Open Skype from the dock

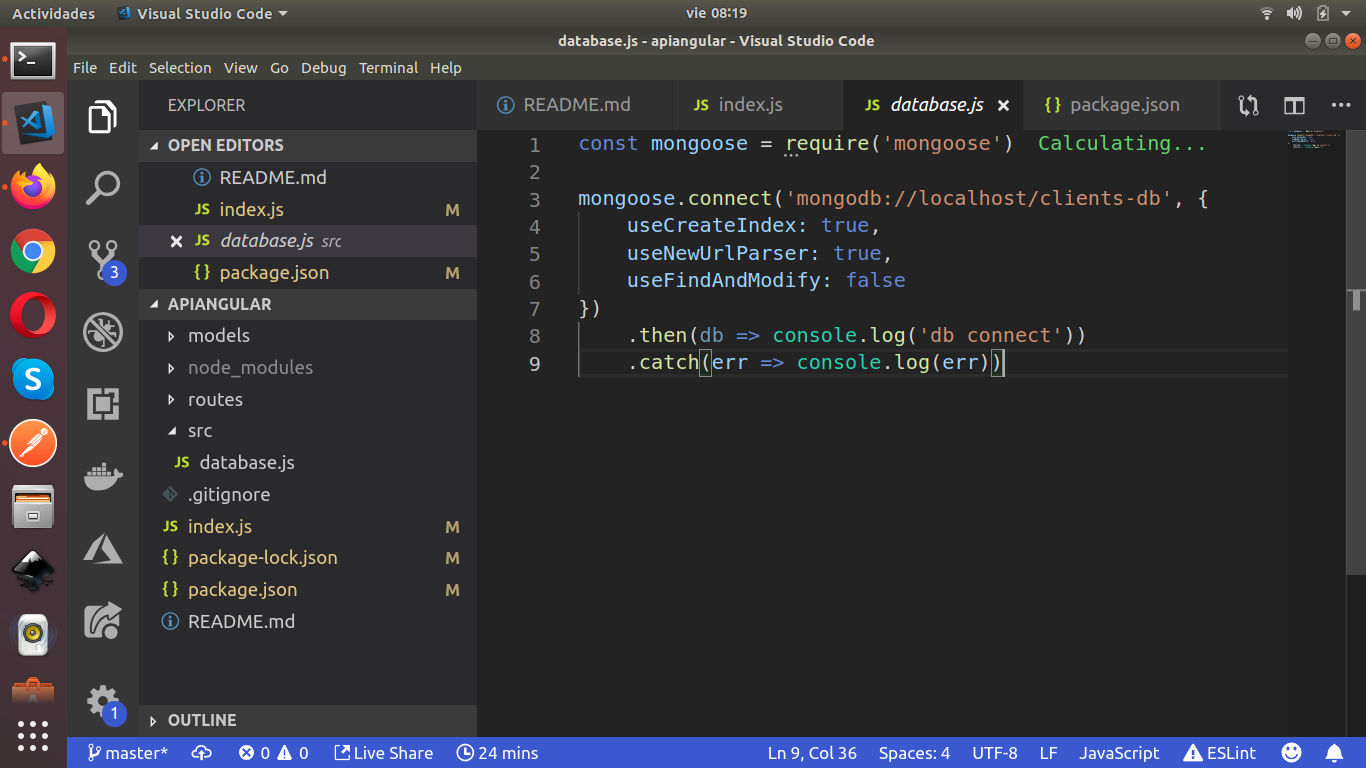pyautogui.click(x=33, y=379)
